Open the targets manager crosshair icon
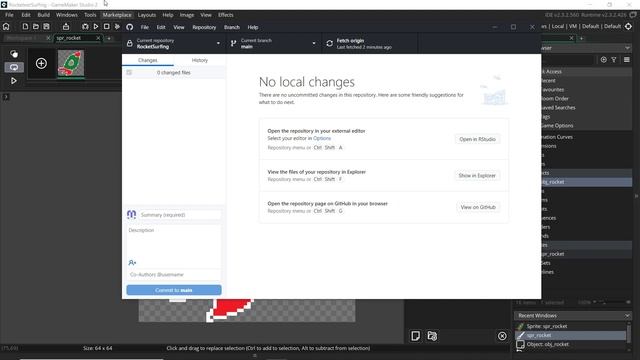 tap(629, 26)
